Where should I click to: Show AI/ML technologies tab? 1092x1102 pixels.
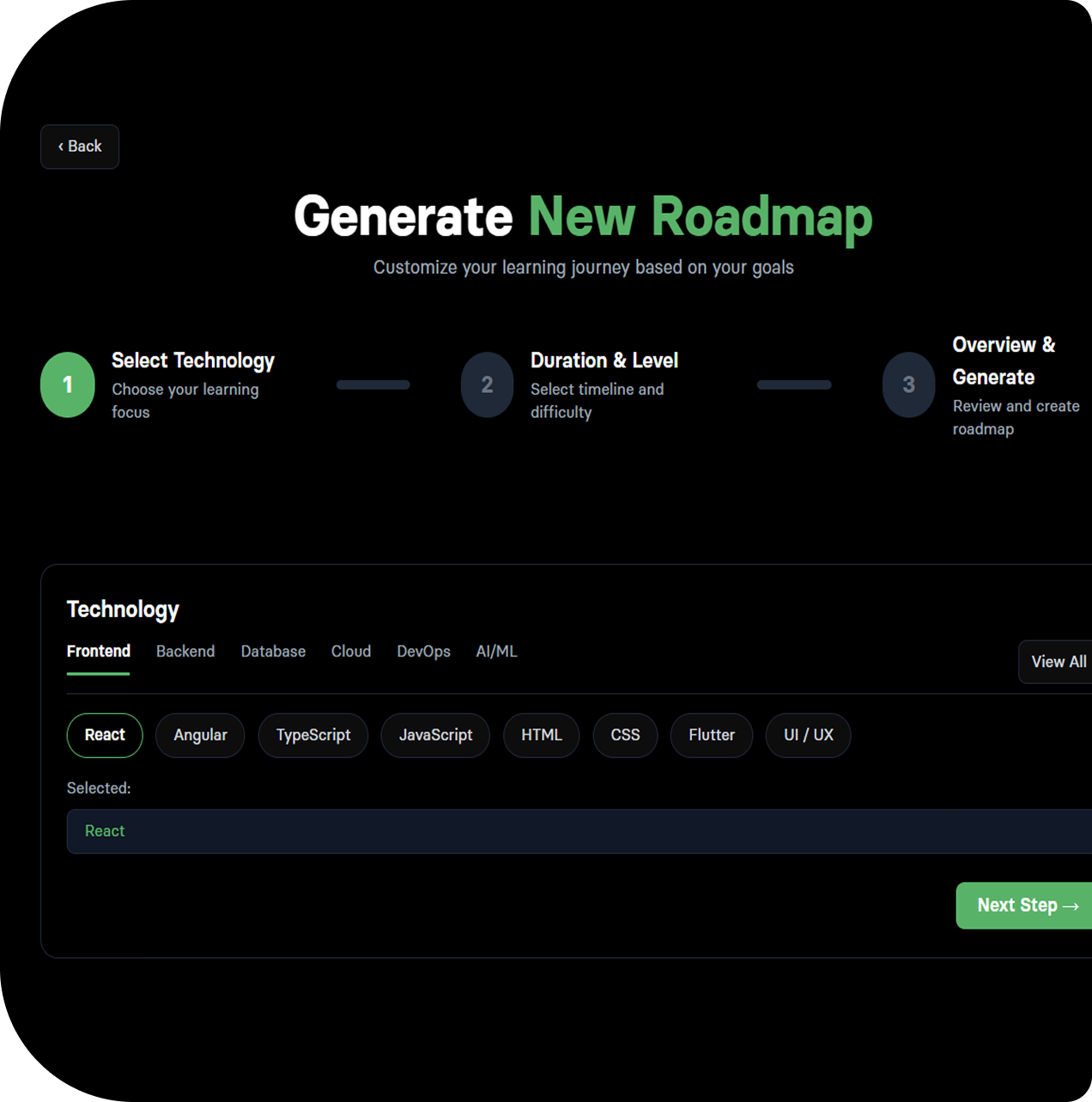tap(496, 651)
